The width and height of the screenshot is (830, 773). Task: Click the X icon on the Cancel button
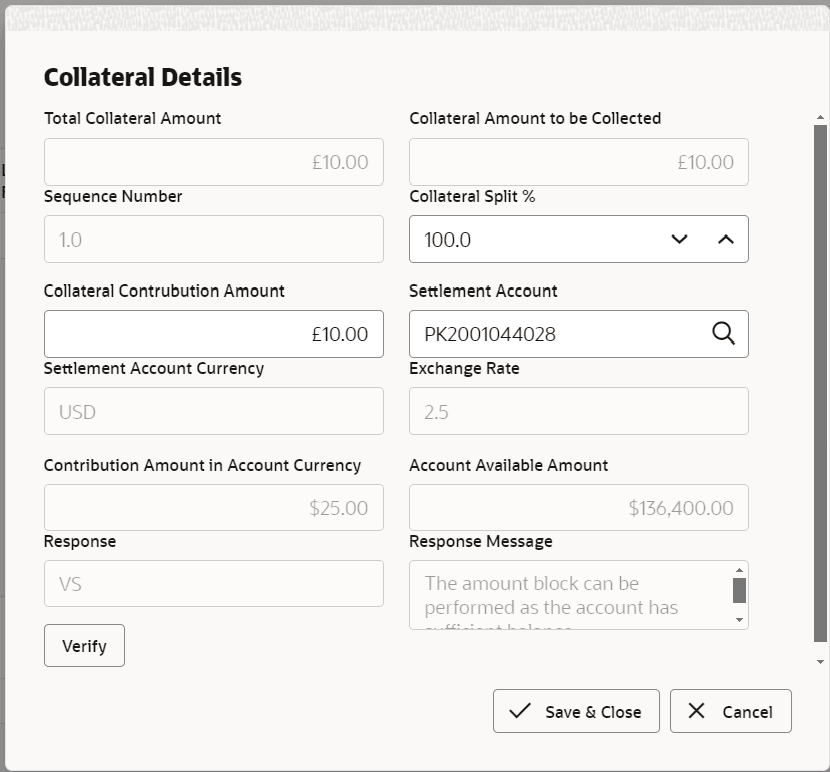point(697,711)
